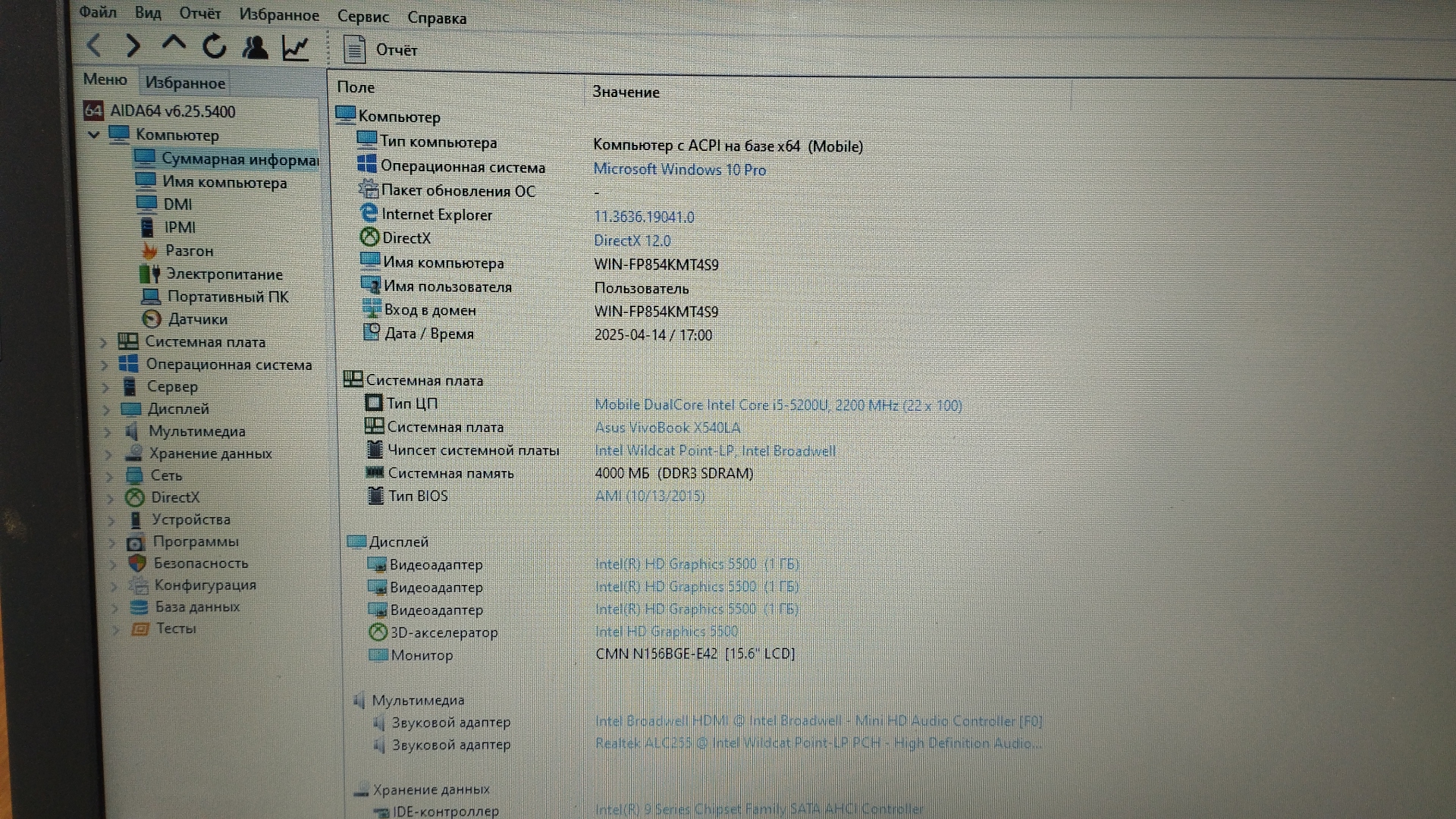Click the Forward navigation arrow icon
1456x819 pixels.
[x=133, y=46]
